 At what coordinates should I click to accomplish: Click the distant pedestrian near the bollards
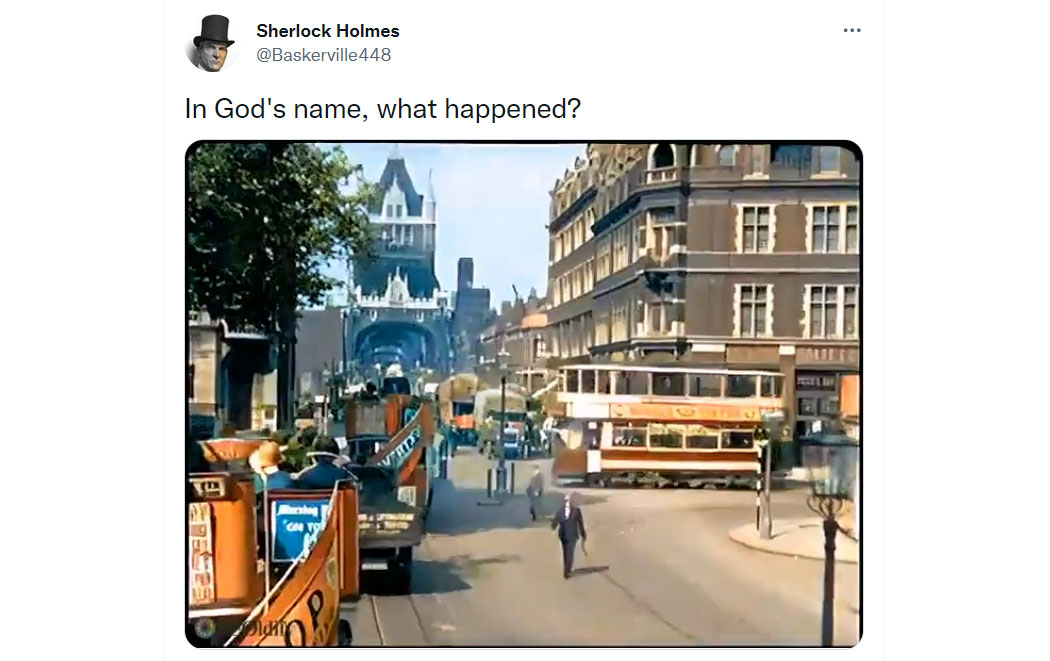(534, 492)
